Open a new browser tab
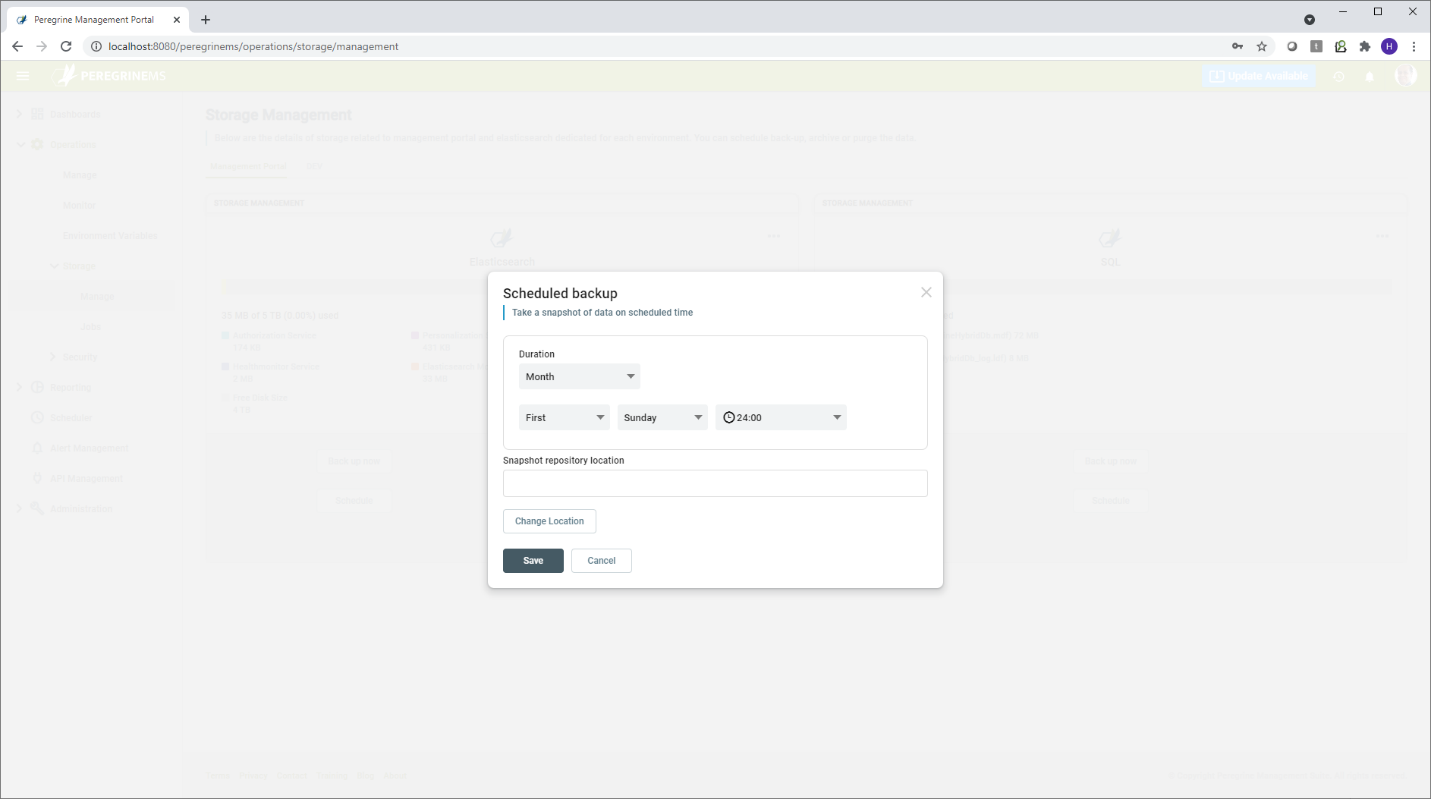Screen dimensions: 1431x799 click(x=205, y=19)
